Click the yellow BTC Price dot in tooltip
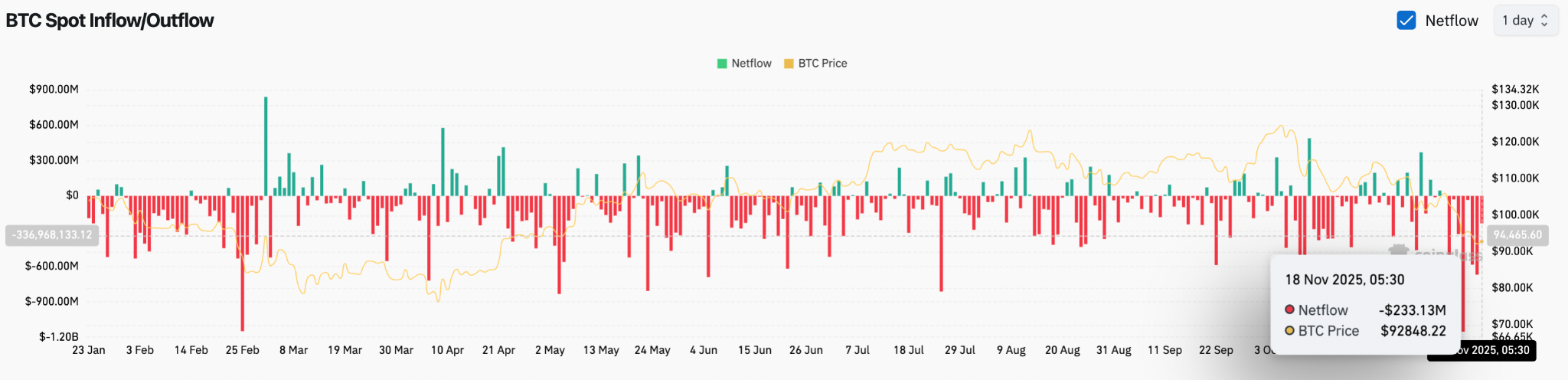This screenshot has width=1568, height=380. click(1289, 330)
